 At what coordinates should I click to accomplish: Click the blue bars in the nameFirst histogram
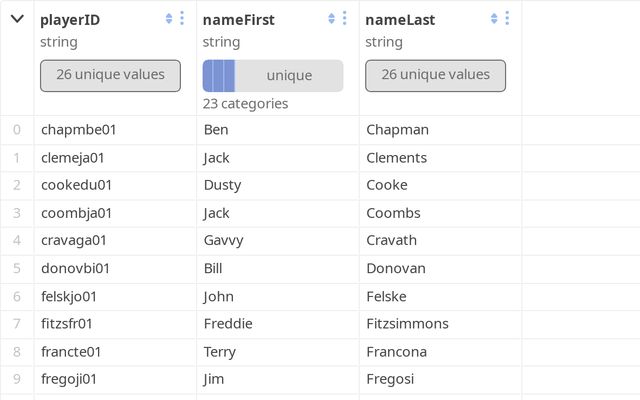click(219, 75)
